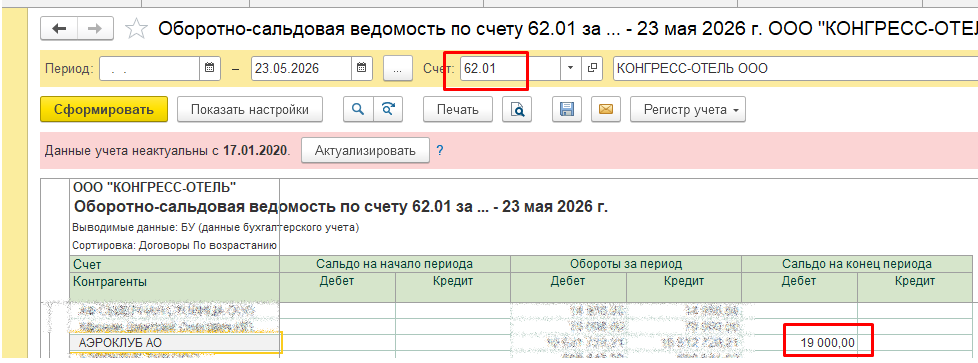The height and width of the screenshot is (363, 978).
Task: Click the Печать button
Action: click(x=458, y=110)
